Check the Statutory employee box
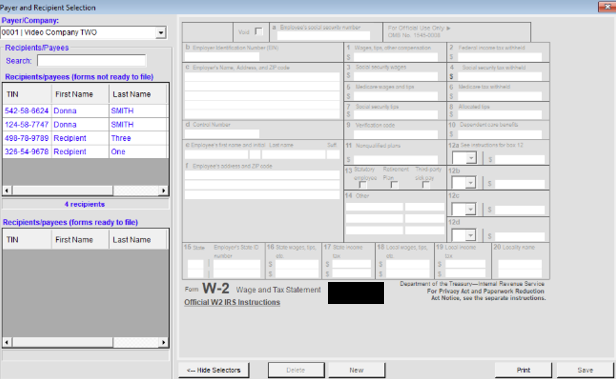 click(362, 185)
